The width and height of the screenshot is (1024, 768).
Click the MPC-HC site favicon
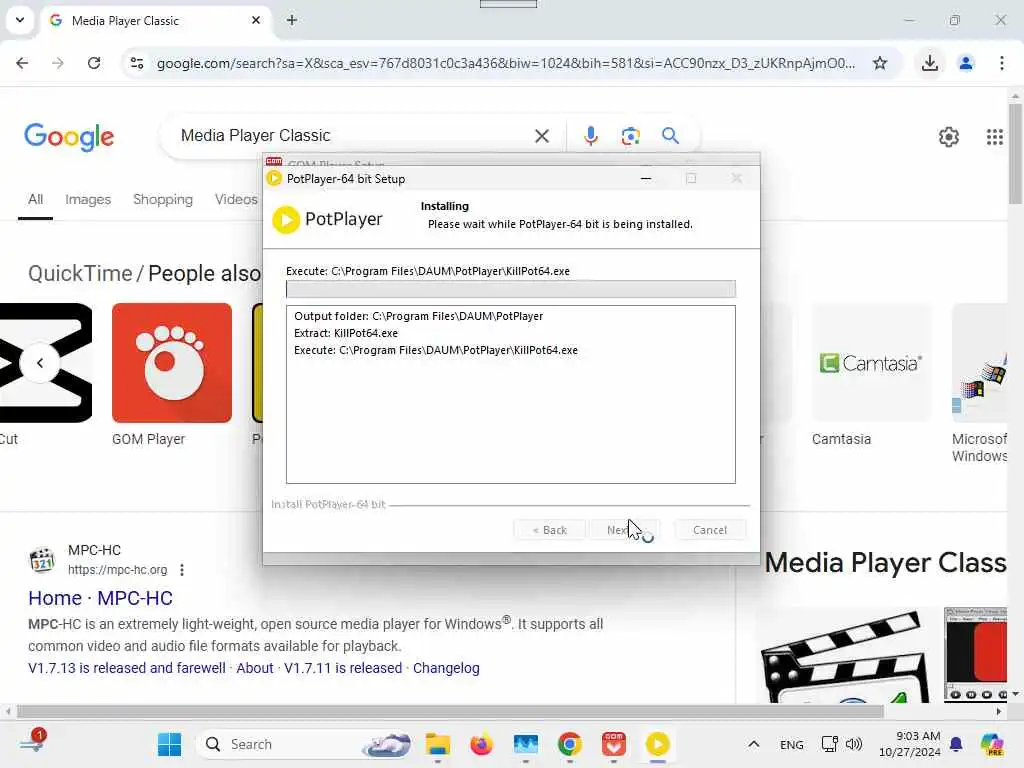point(42,560)
